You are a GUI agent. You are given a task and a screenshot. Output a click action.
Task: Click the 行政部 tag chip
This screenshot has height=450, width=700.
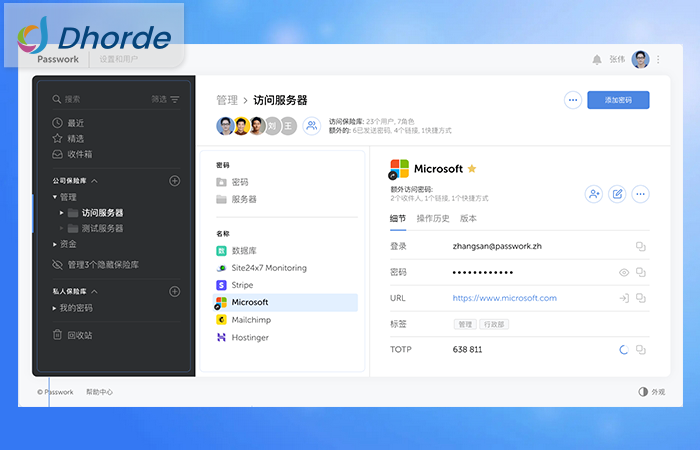(x=494, y=325)
